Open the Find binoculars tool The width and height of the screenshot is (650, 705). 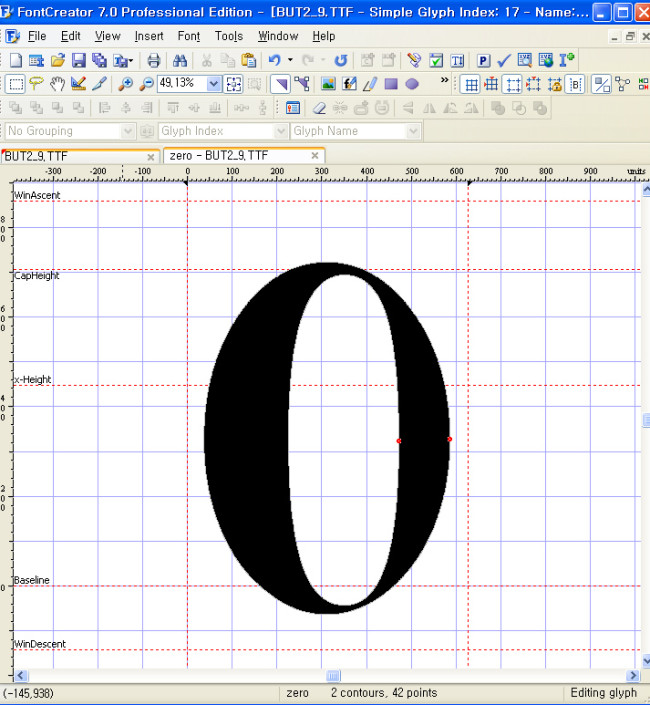point(180,60)
